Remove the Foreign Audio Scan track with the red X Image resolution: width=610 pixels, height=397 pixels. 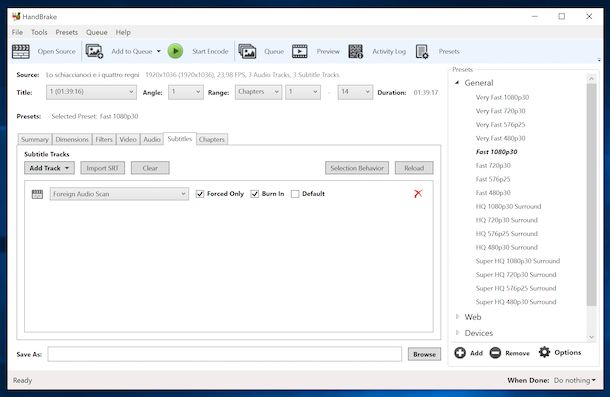click(418, 193)
